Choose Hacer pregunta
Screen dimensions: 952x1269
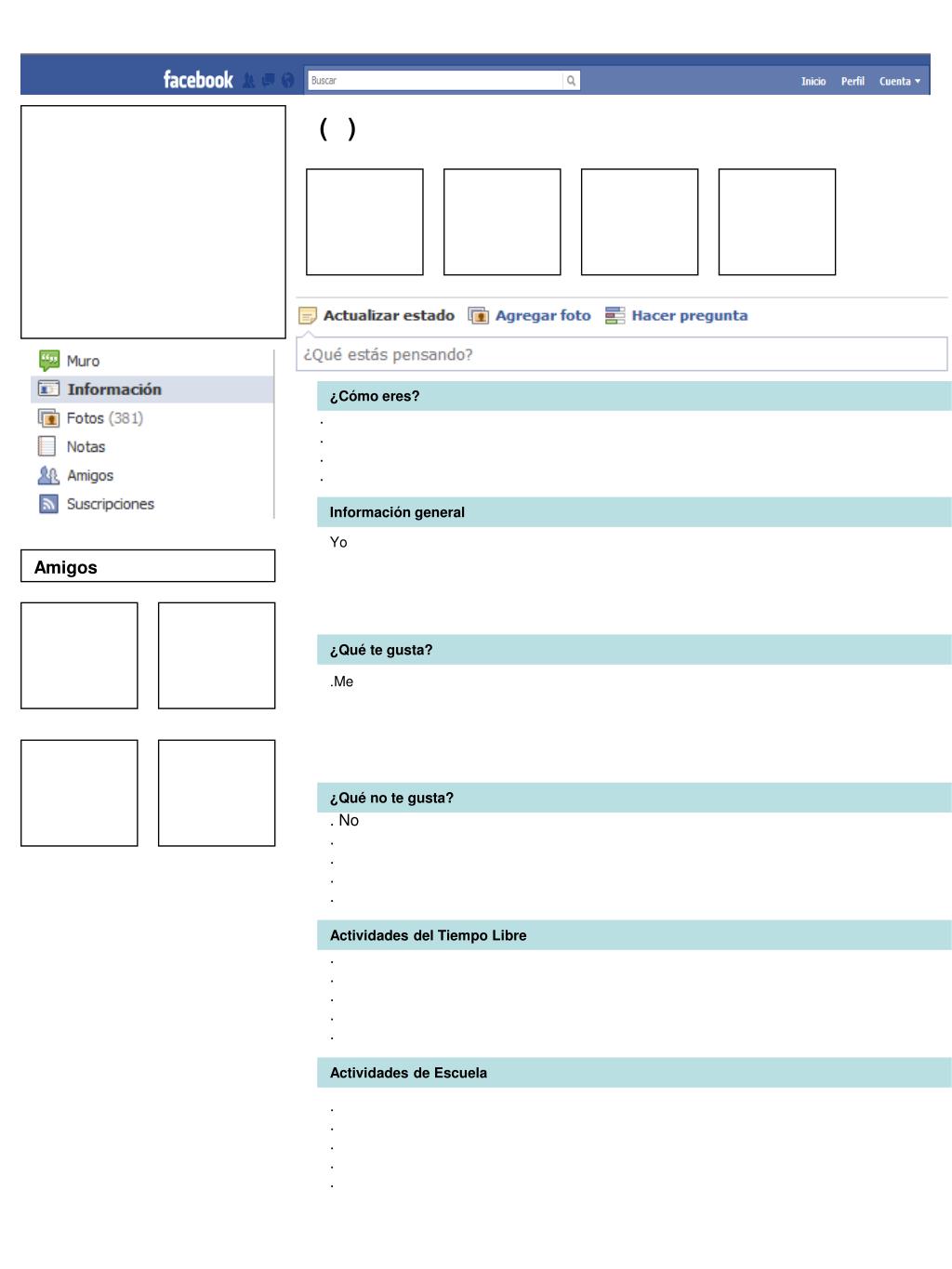click(677, 315)
